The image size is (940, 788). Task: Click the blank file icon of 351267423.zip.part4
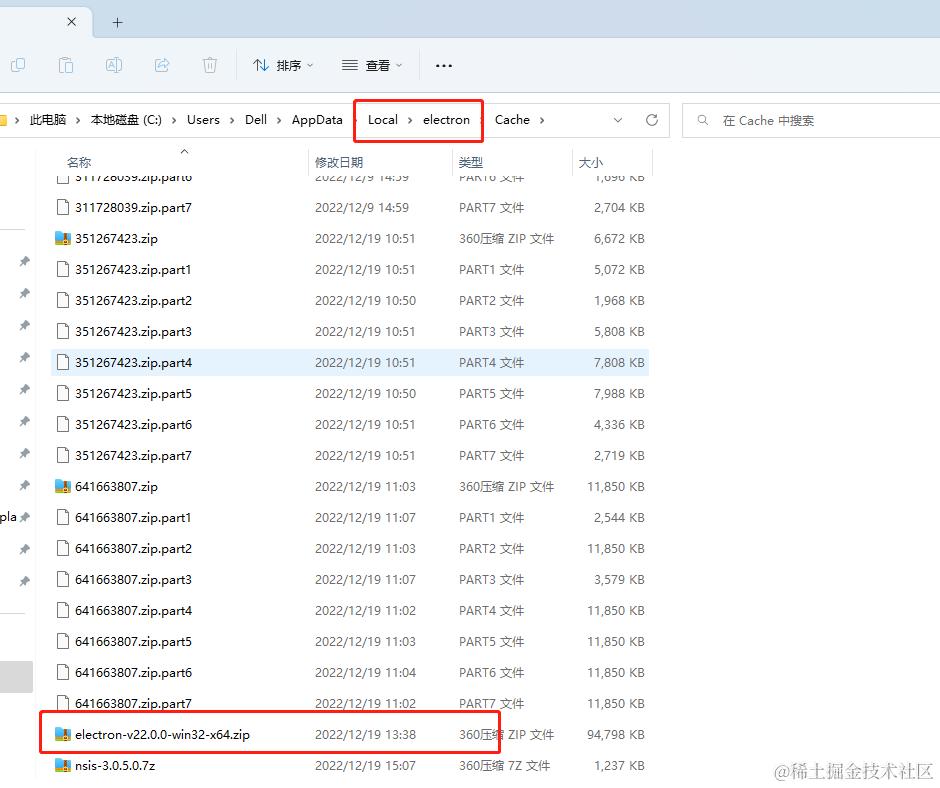[63, 362]
